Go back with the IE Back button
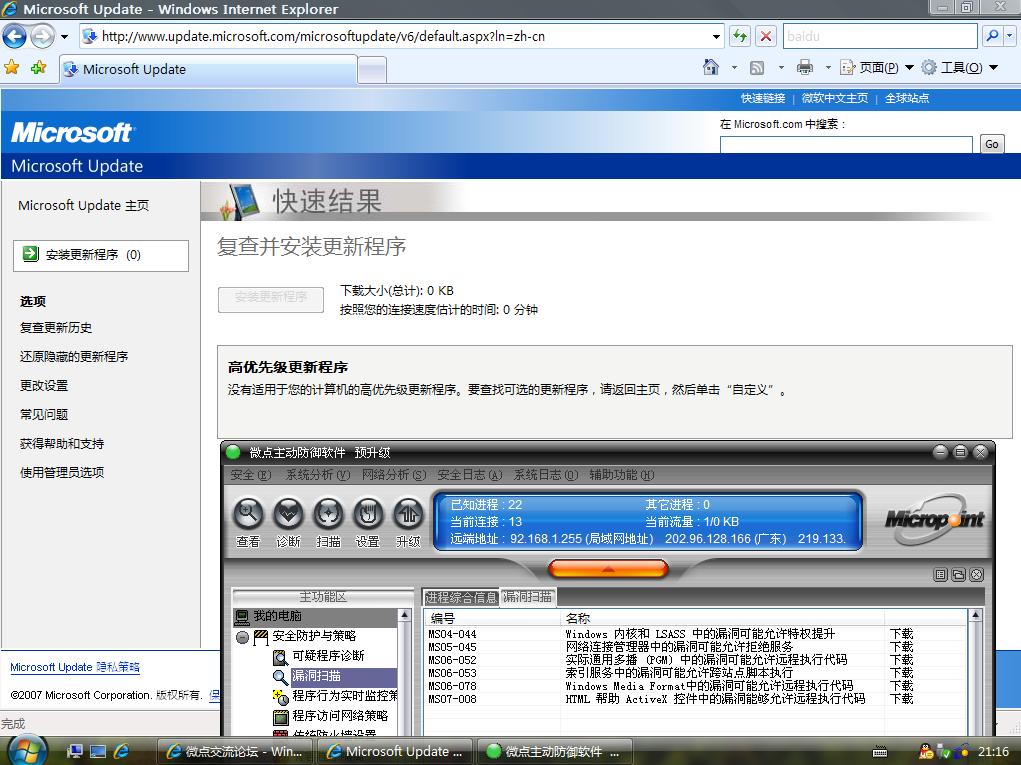Image resolution: width=1021 pixels, height=765 pixels. coord(14,36)
